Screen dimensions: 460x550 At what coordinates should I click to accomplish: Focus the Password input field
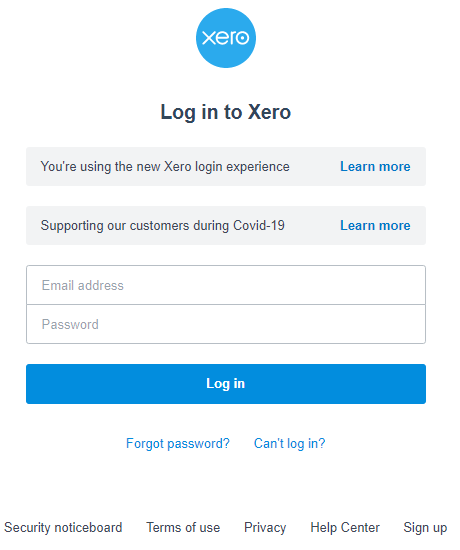click(226, 324)
